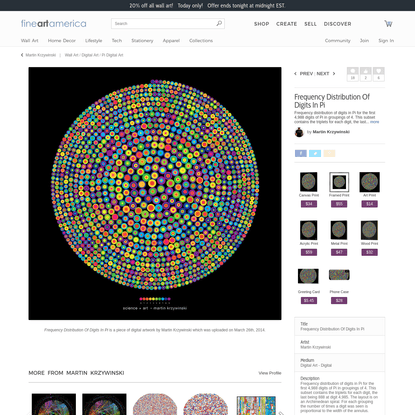Viewport: 415px width, 415px height.
Task: Open the SHOP menu
Action: [262, 24]
